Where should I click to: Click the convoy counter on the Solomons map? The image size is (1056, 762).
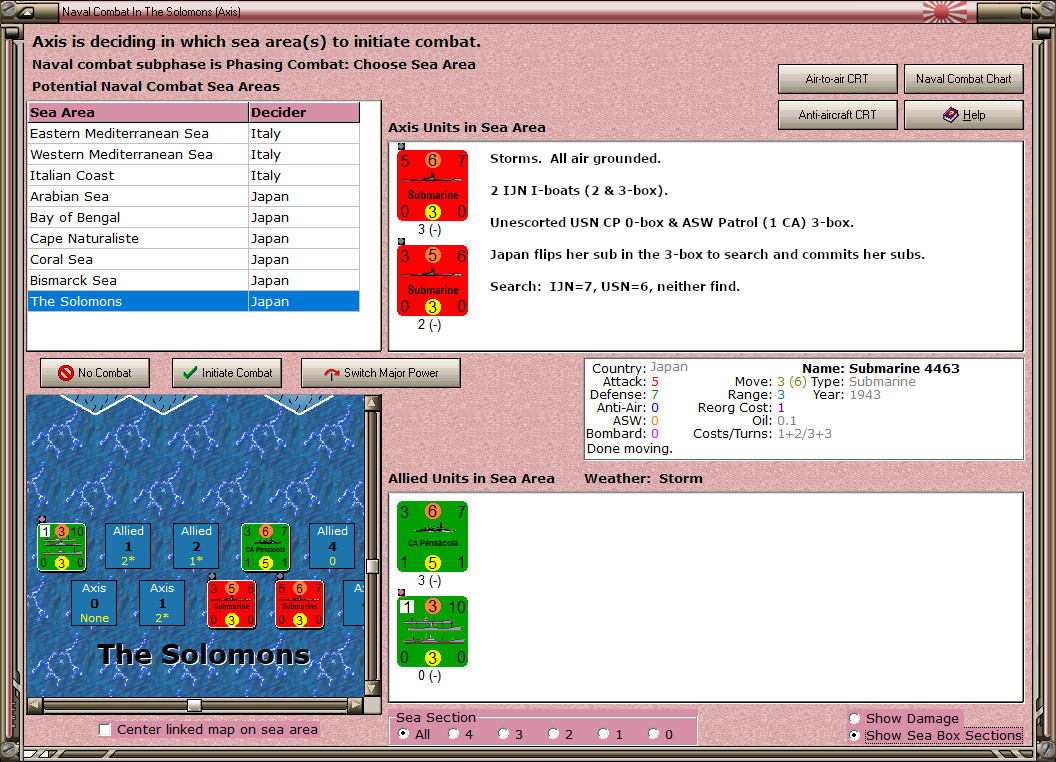(x=61, y=547)
